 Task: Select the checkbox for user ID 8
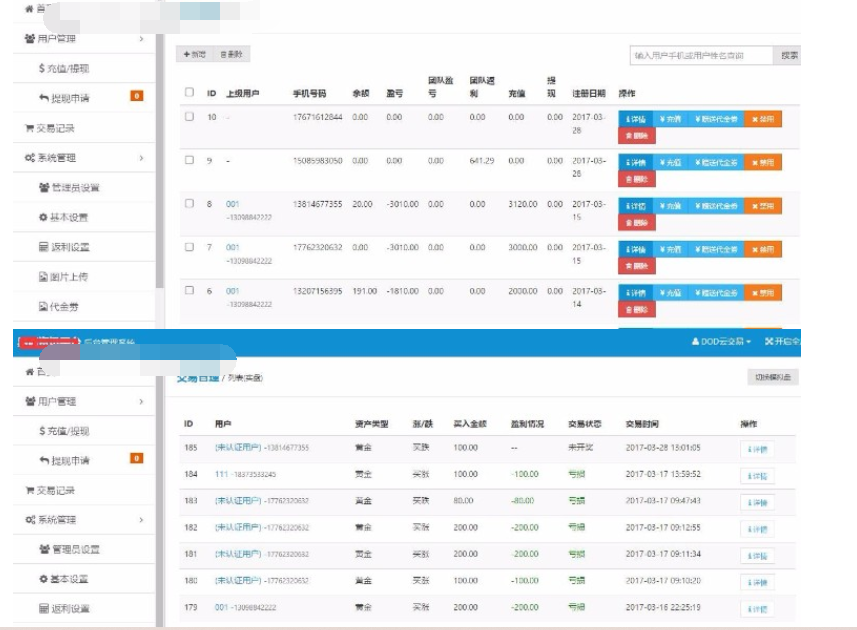tap(189, 204)
